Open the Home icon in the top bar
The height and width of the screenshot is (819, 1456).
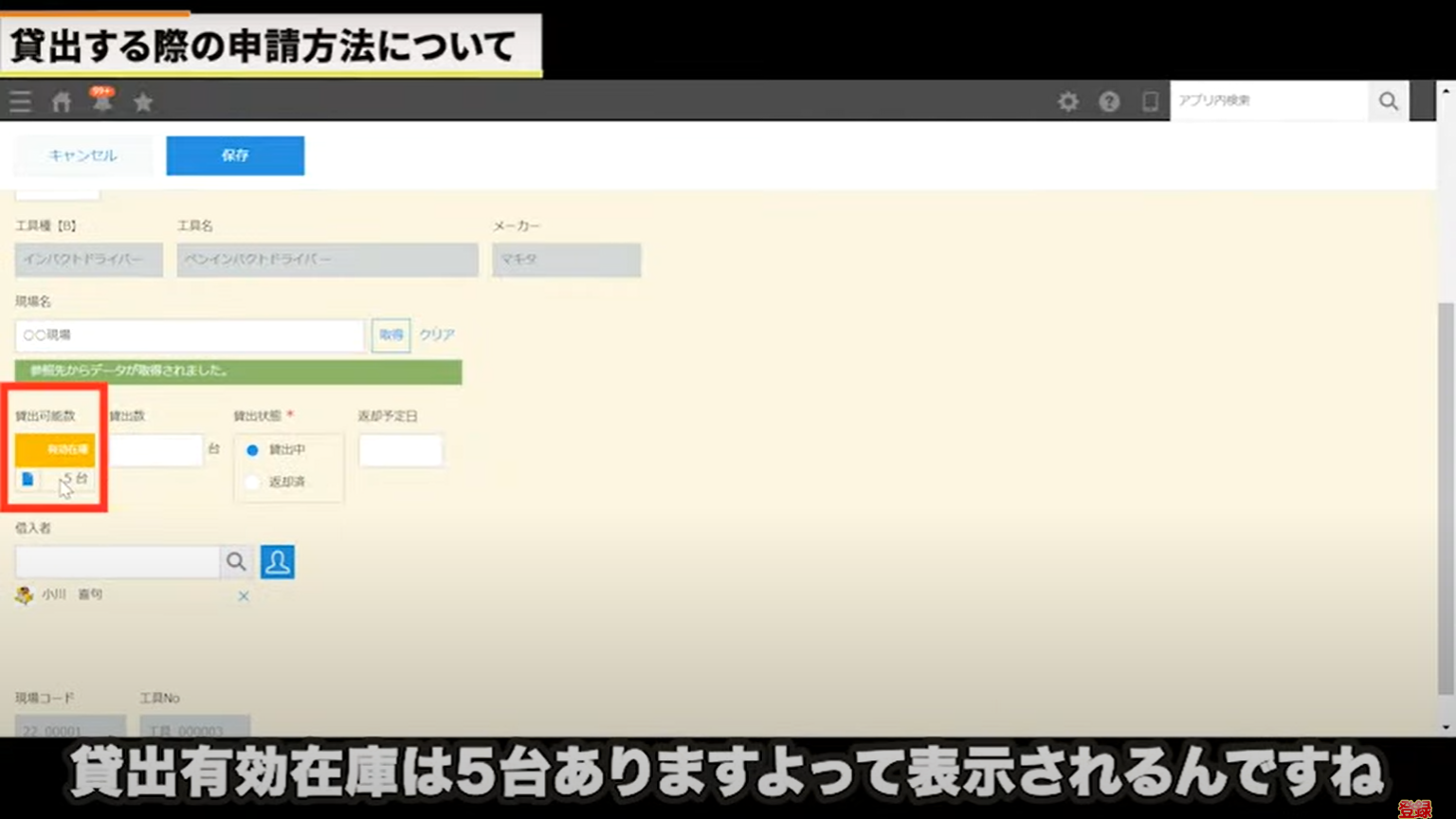(61, 100)
